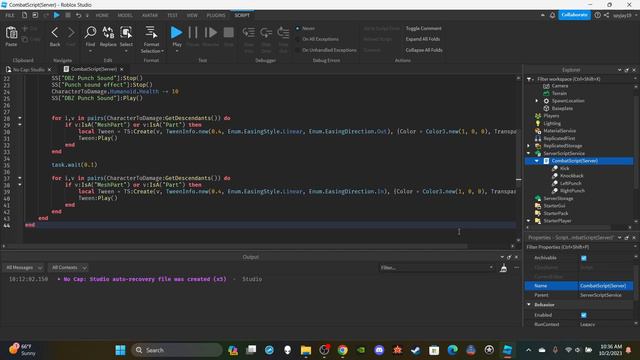Switch to the AVATAR ribbon tab
640x360 pixels.
pos(150,16)
